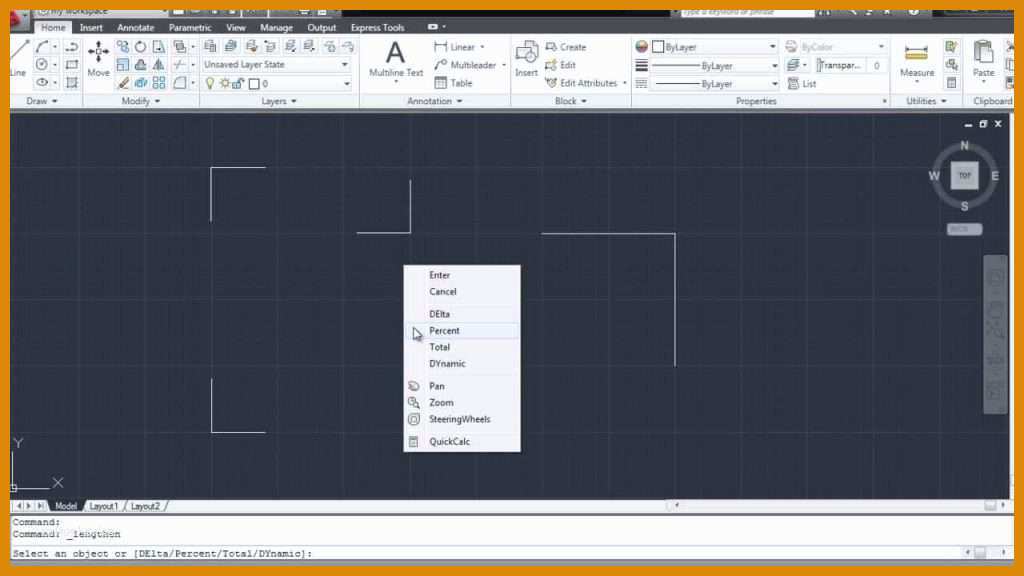Click Create block button
Screen dimensions: 1024x576
pos(566,47)
